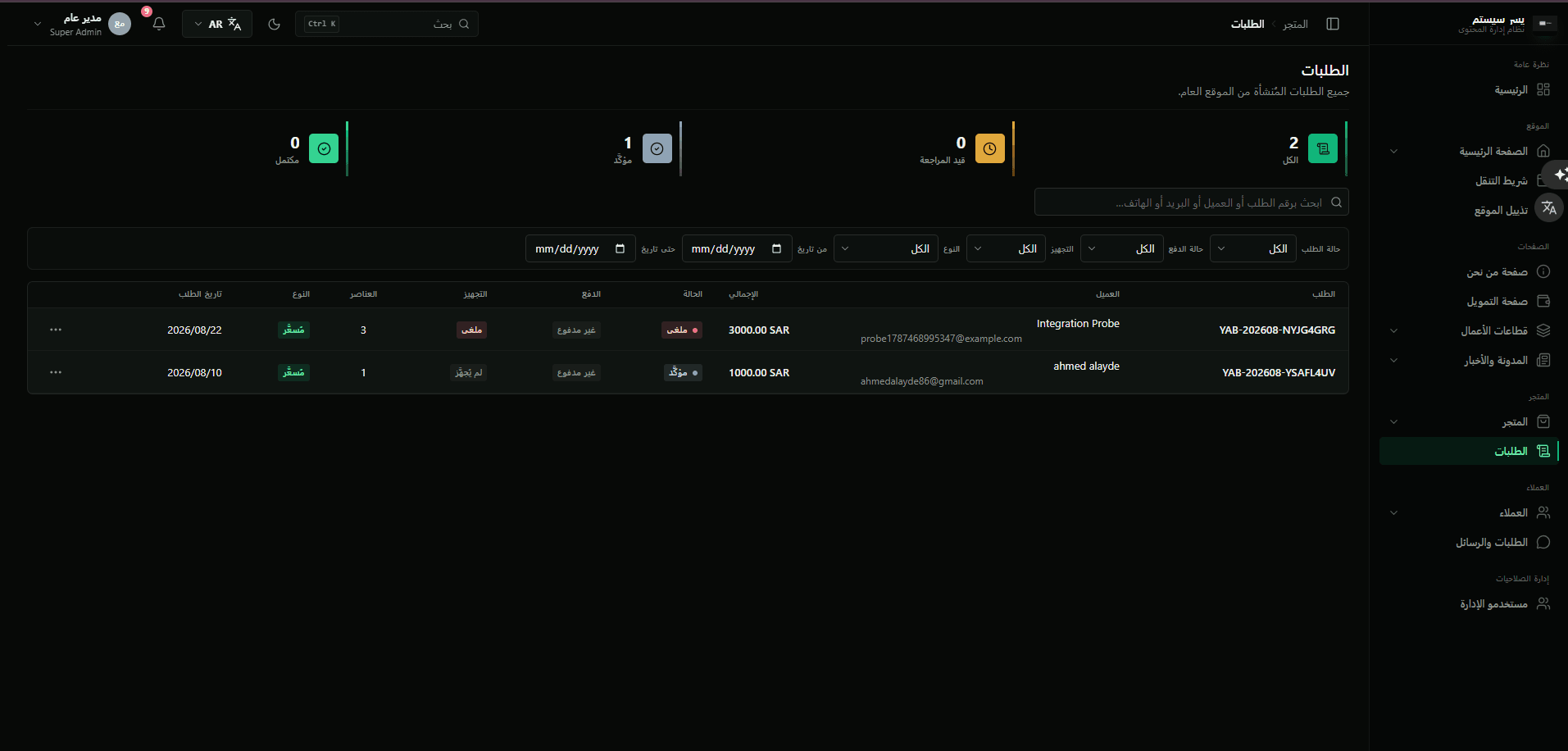Open calendar picker icon in حتى تاريخ
1568x751 pixels.
[620, 248]
